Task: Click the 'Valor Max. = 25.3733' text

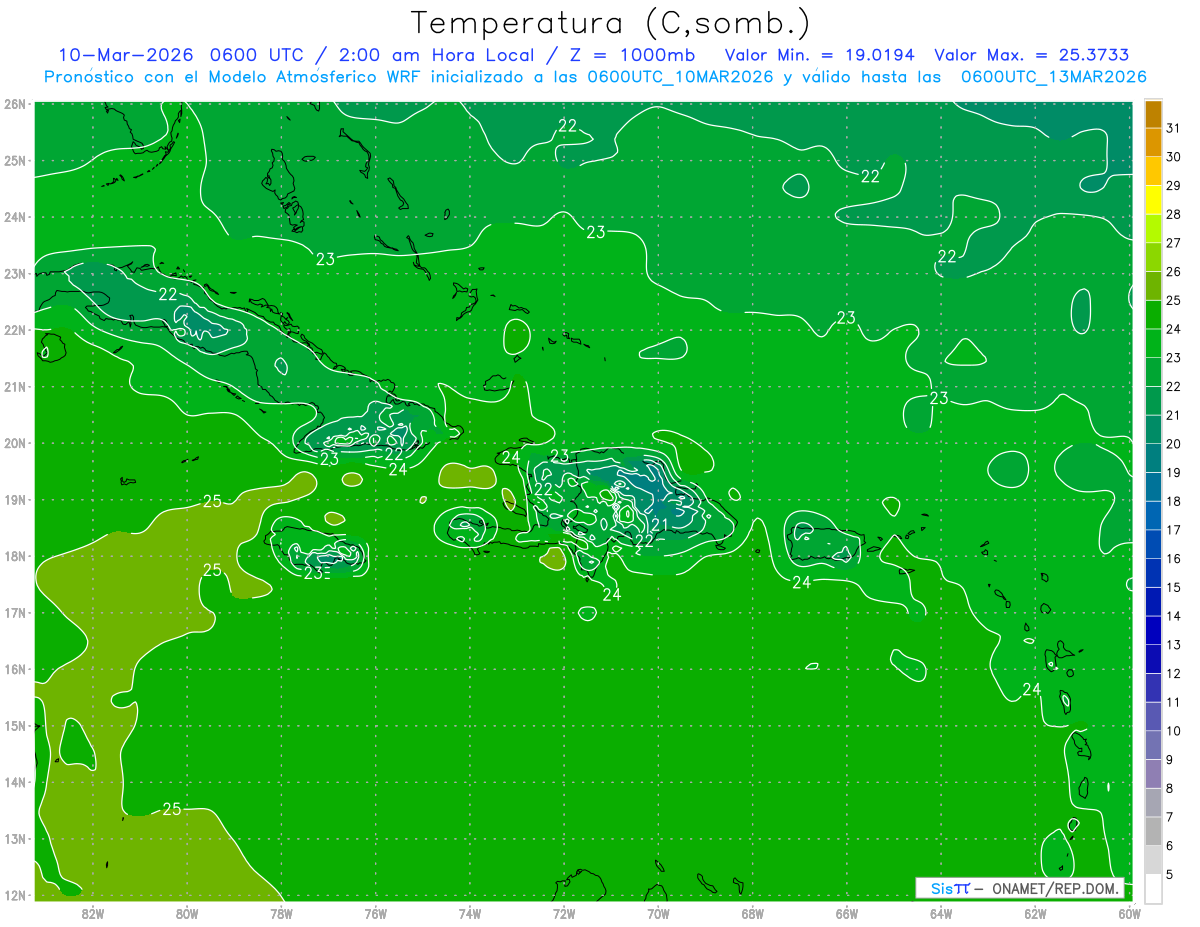Action: 1032,55
